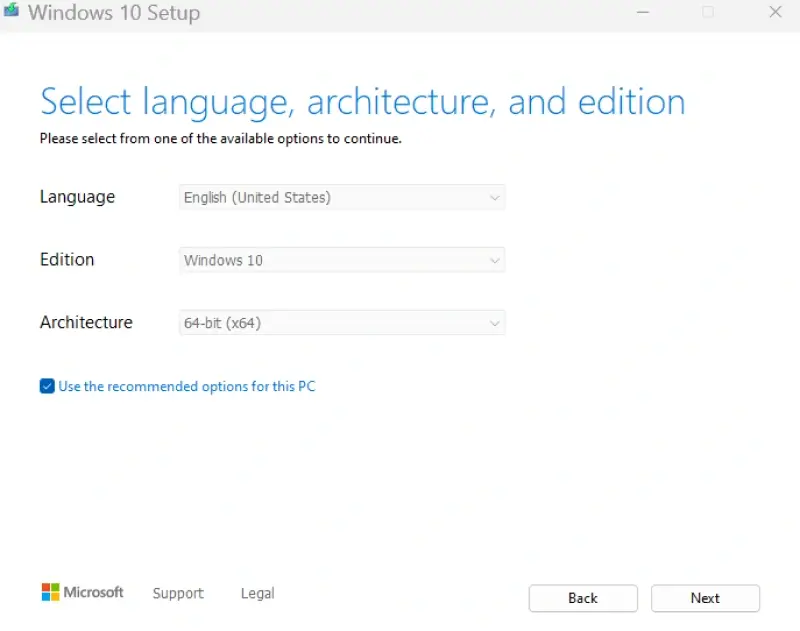Open the Support link
The height and width of the screenshot is (631, 800).
[178, 593]
